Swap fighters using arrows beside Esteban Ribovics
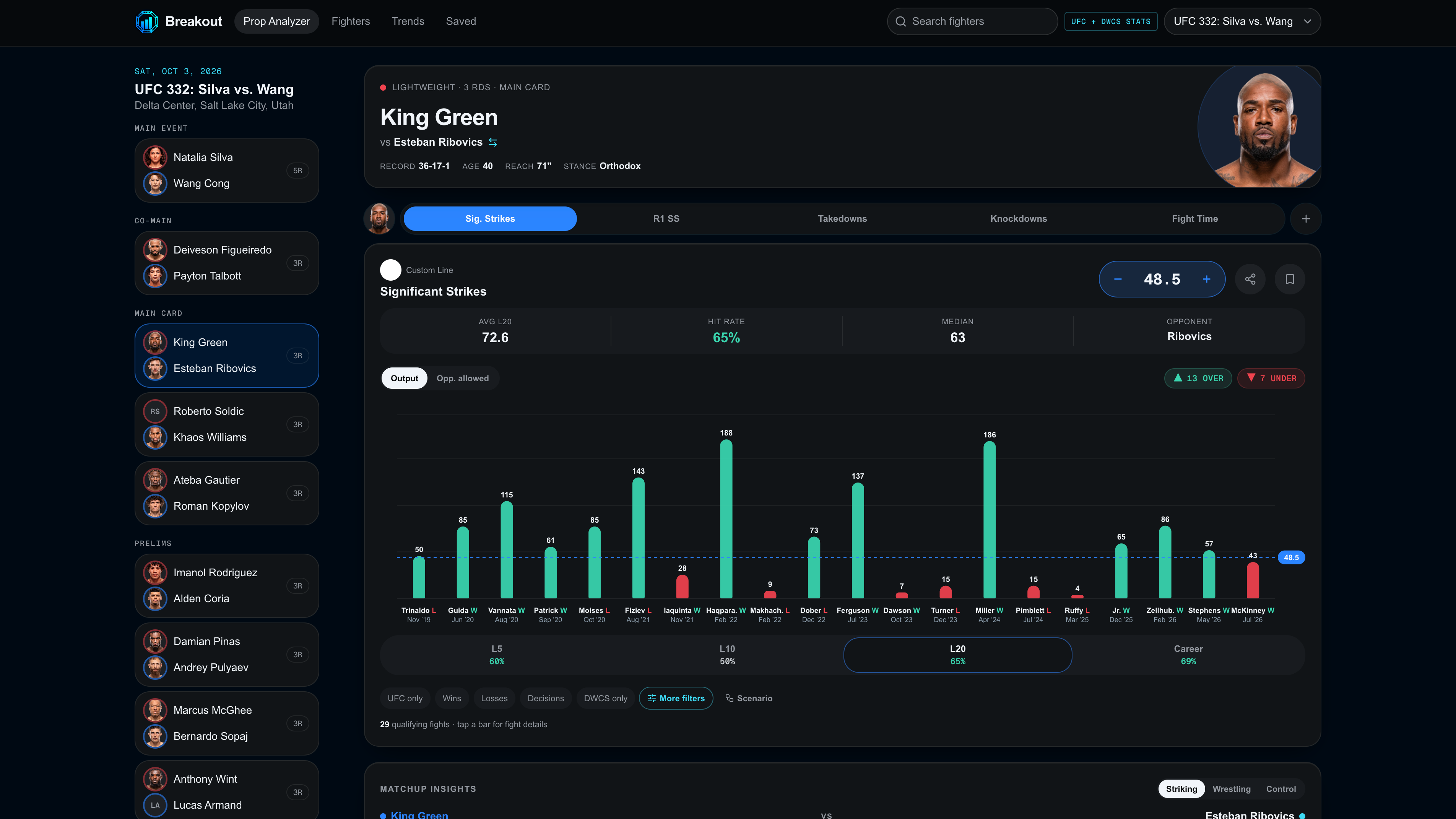This screenshot has height=819, width=1456. coord(493,143)
